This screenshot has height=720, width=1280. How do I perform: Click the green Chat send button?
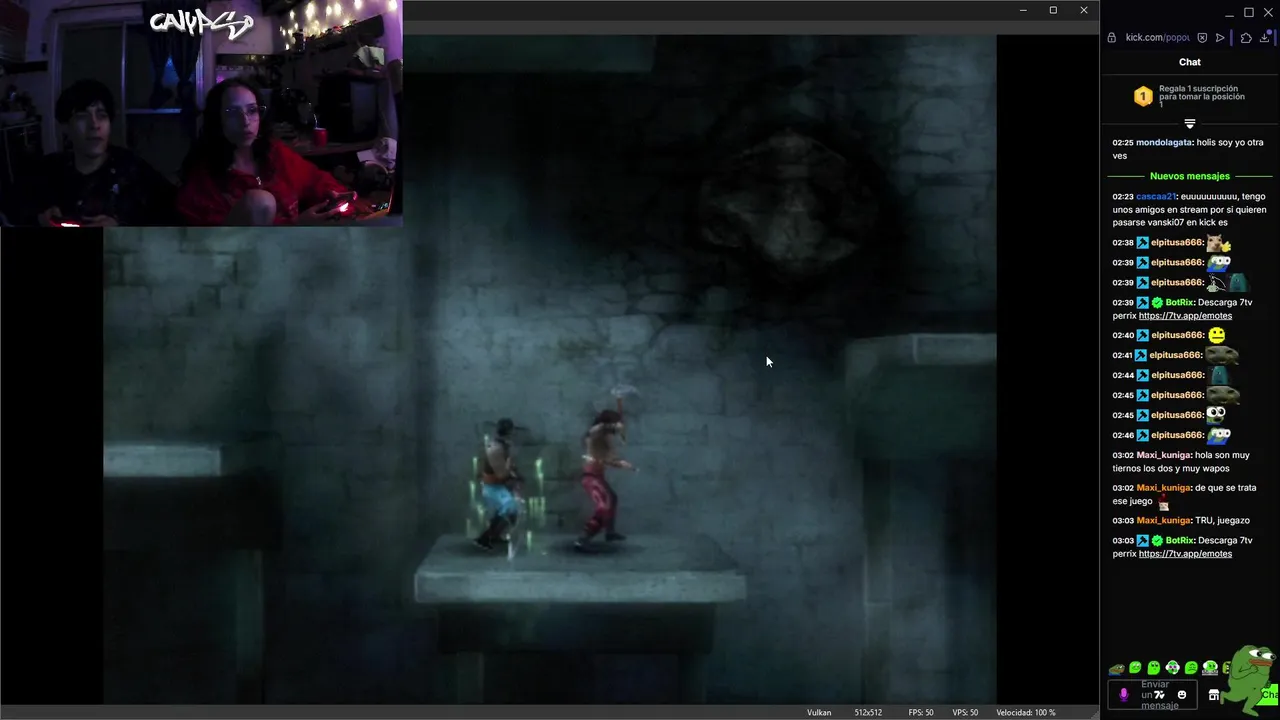coord(1270,695)
